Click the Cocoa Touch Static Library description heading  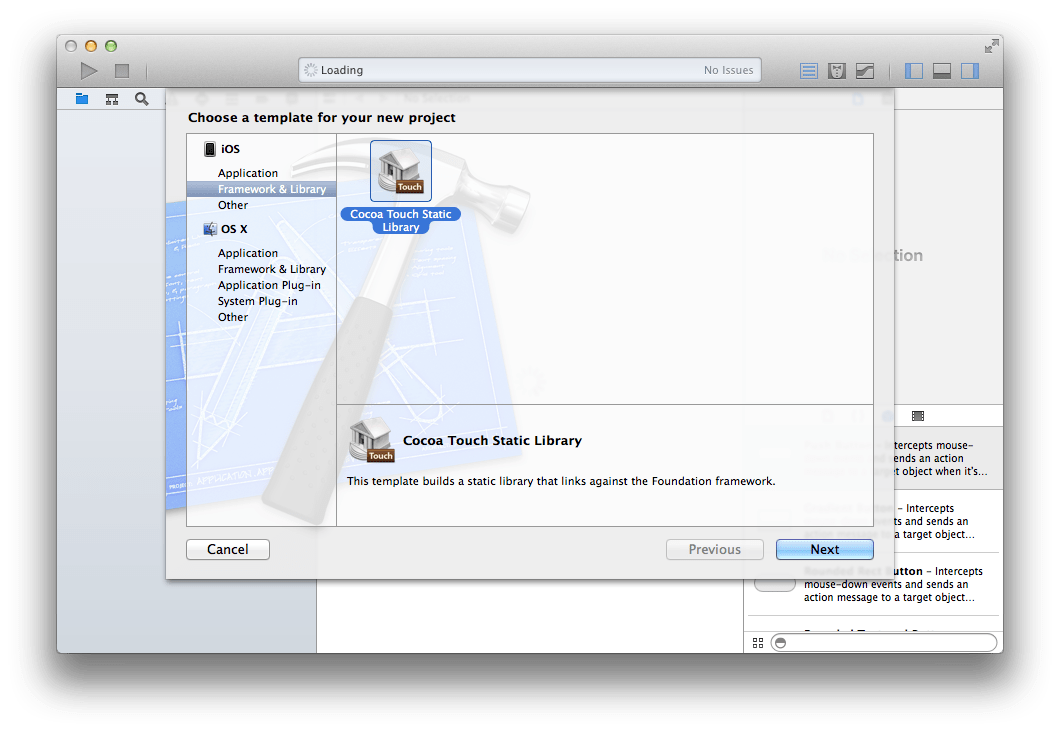point(492,441)
